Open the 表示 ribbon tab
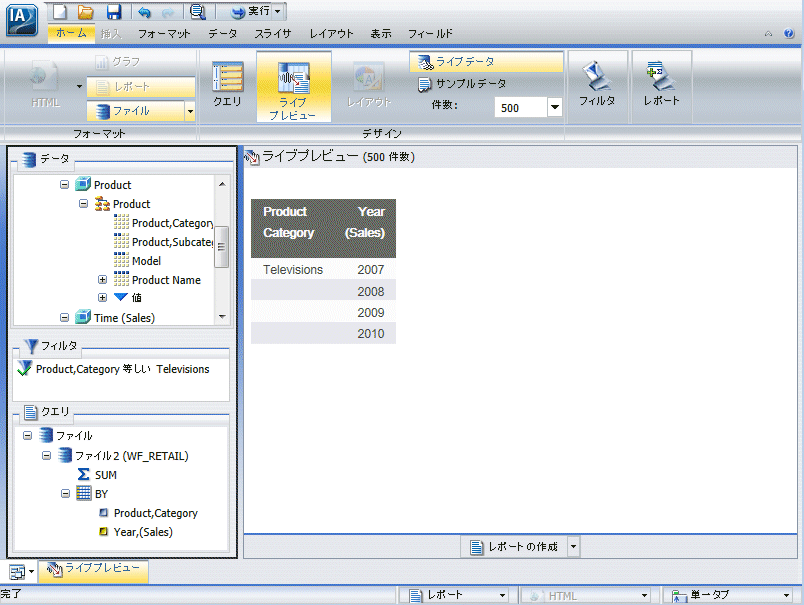The height and width of the screenshot is (605, 804). pos(381,34)
